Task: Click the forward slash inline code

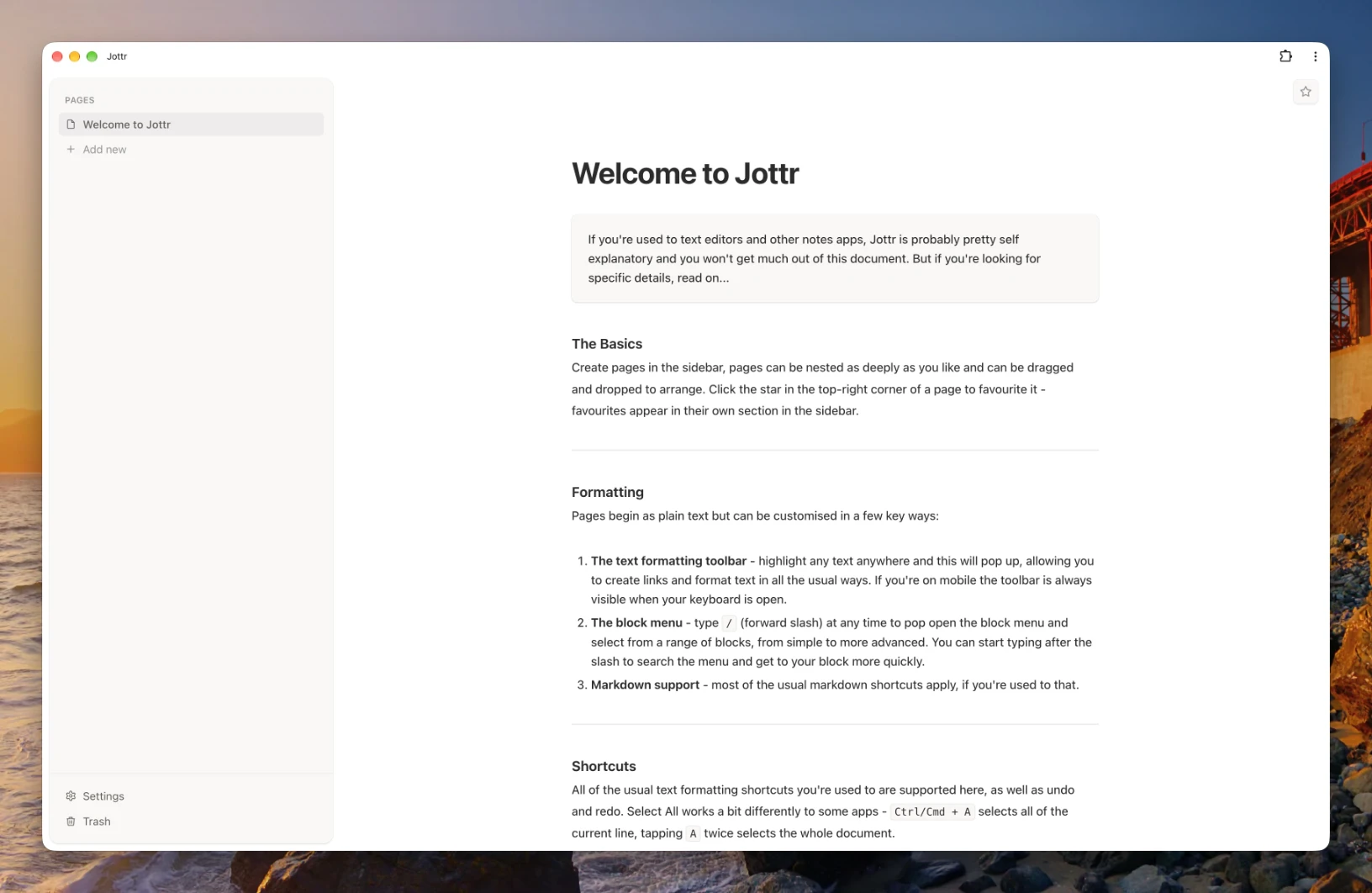Action: (729, 623)
